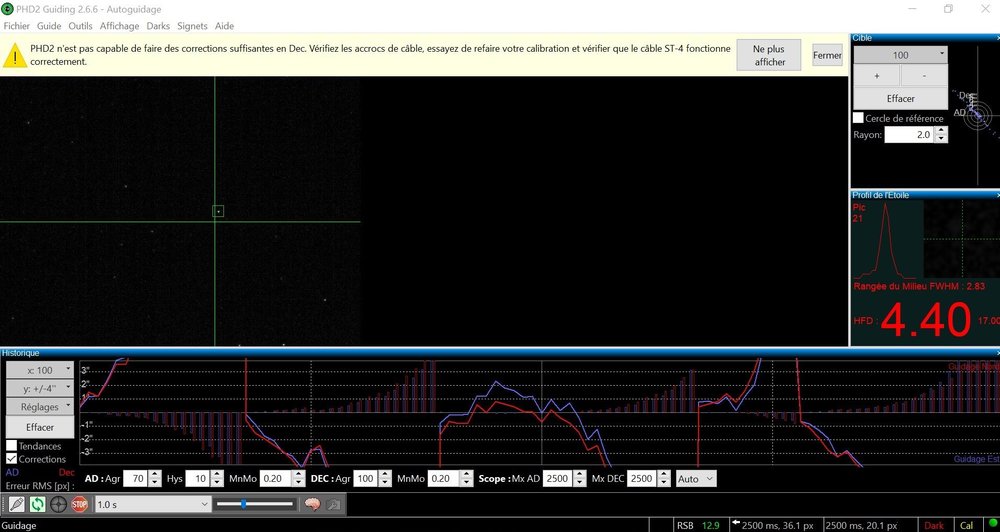Enable the Cercle de référence checkbox
The image size is (1000, 532).
[858, 118]
